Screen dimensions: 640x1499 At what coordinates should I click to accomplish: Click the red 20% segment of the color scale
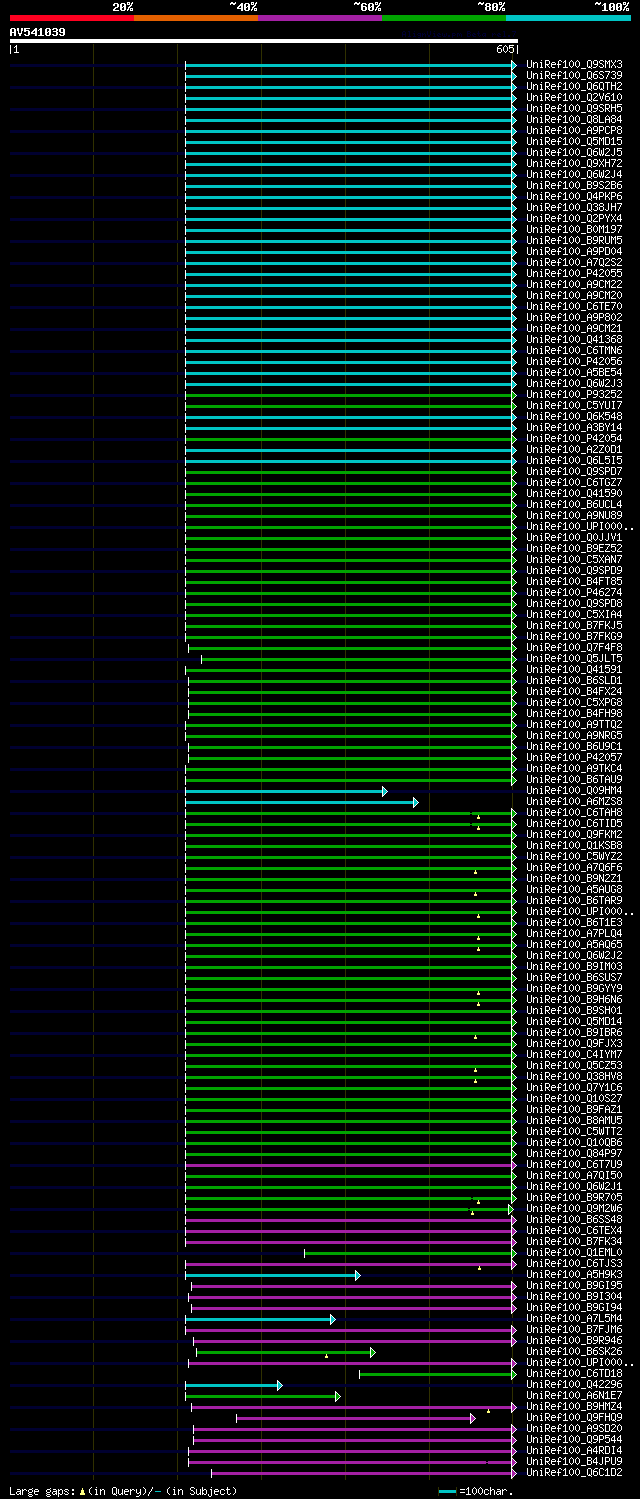click(72, 18)
